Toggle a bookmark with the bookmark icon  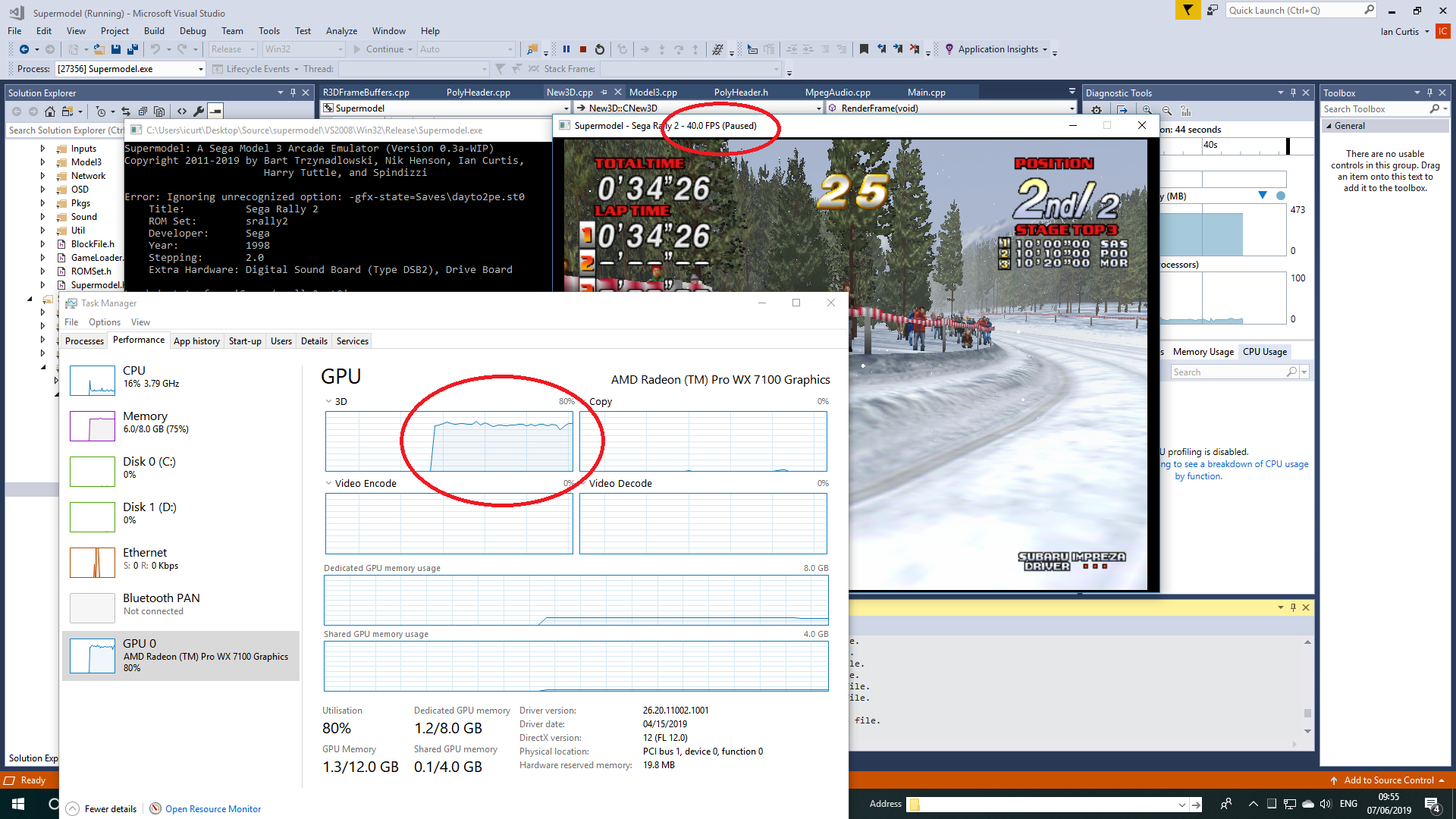click(x=864, y=49)
